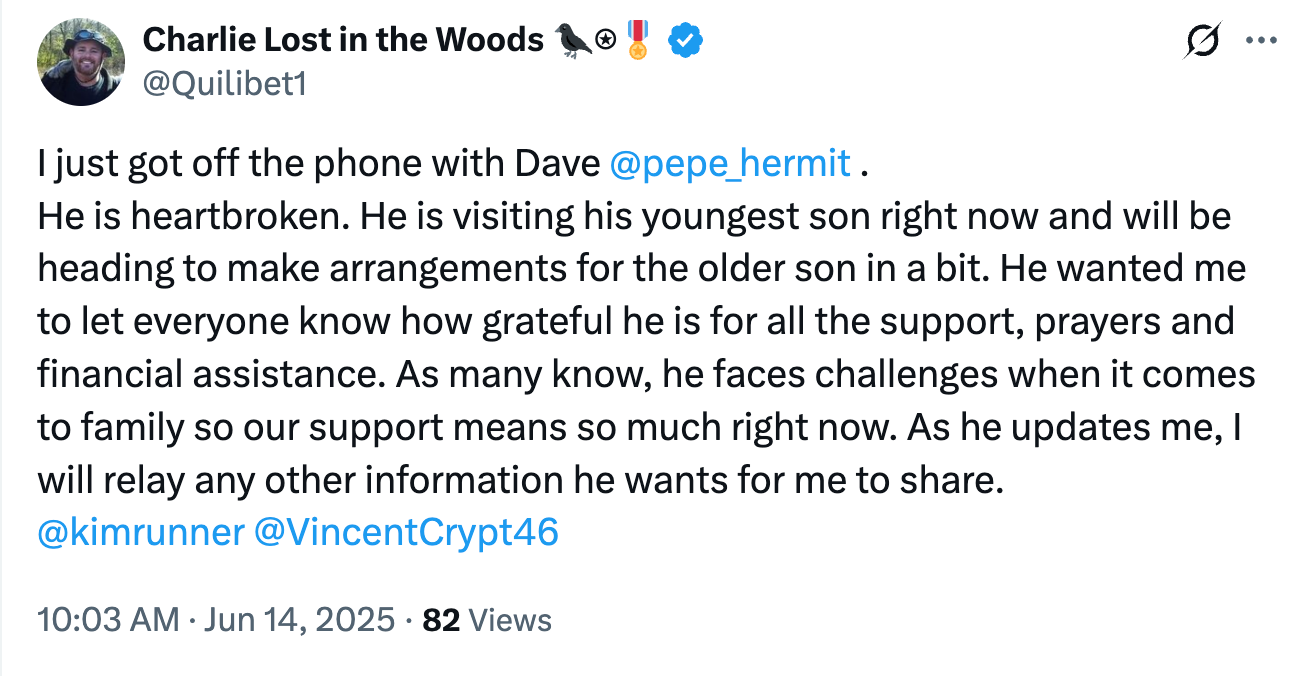This screenshot has height=676, width=1292.
Task: Click the bold 82 view count number
Action: coord(441,620)
